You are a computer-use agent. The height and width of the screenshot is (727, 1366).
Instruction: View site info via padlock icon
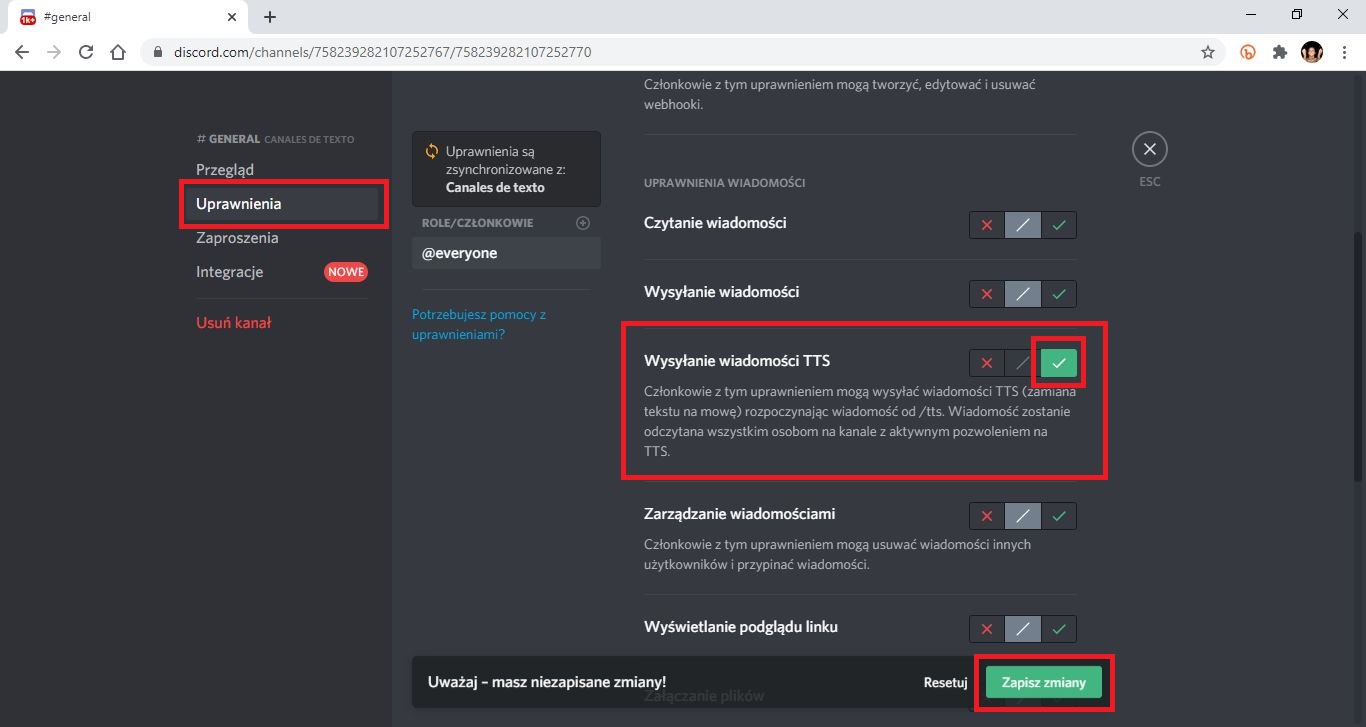(x=158, y=52)
